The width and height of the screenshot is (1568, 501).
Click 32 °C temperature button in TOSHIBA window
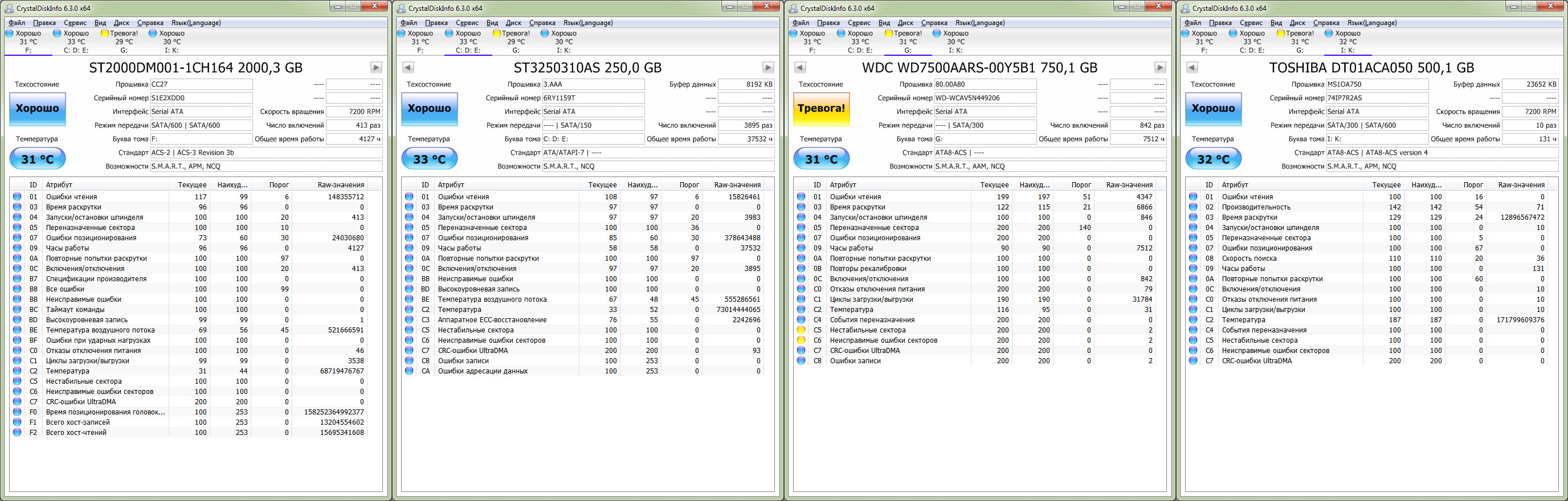(1213, 159)
